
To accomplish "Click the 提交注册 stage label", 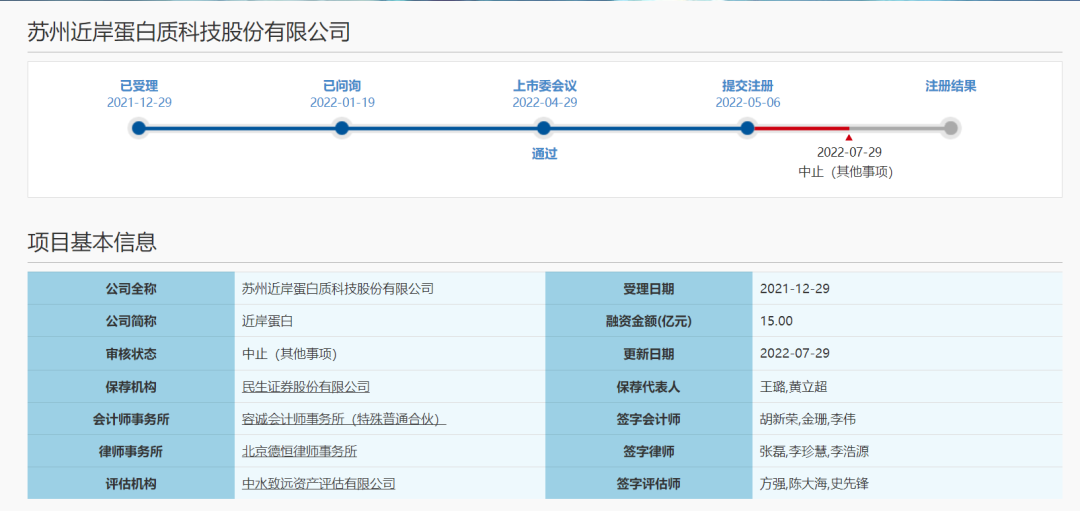I will (x=747, y=87).
